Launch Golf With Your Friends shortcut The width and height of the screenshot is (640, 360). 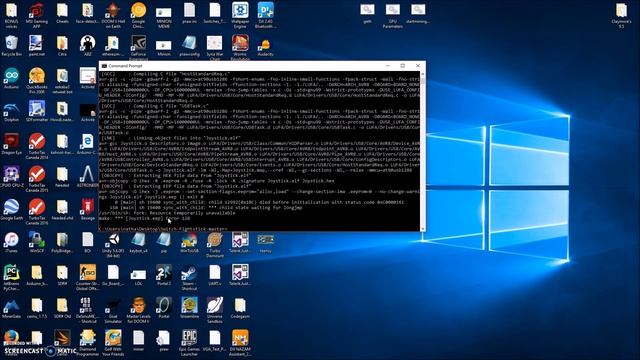113,343
